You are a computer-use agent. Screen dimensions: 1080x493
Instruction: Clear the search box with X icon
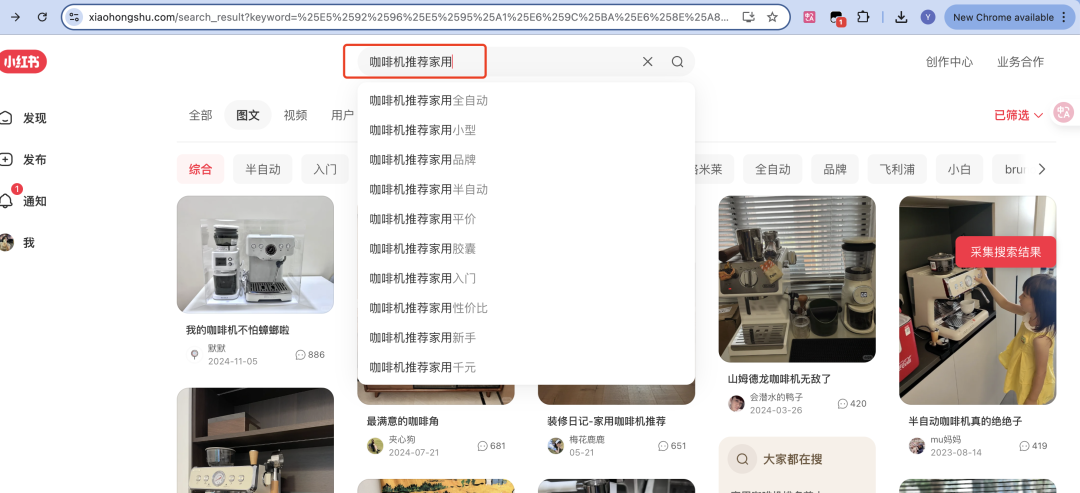point(647,62)
